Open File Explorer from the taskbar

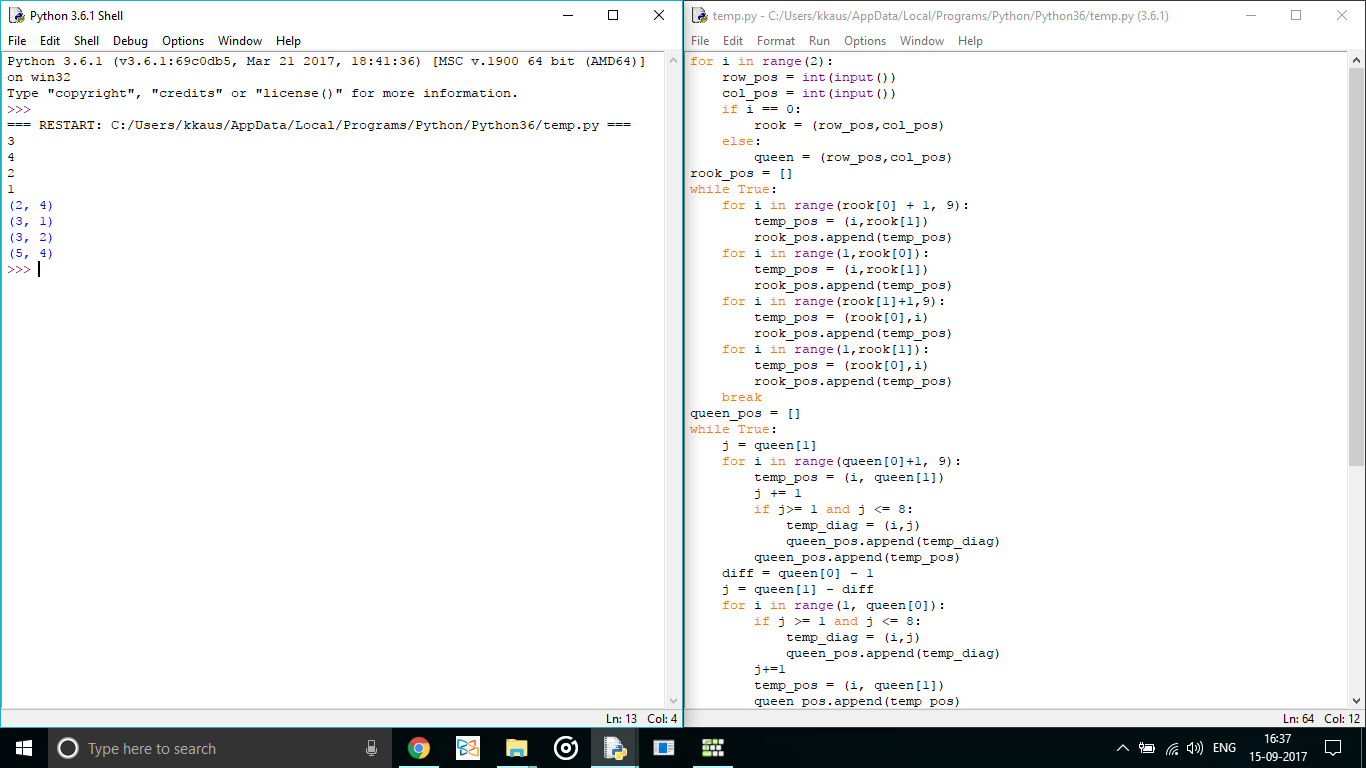[516, 748]
